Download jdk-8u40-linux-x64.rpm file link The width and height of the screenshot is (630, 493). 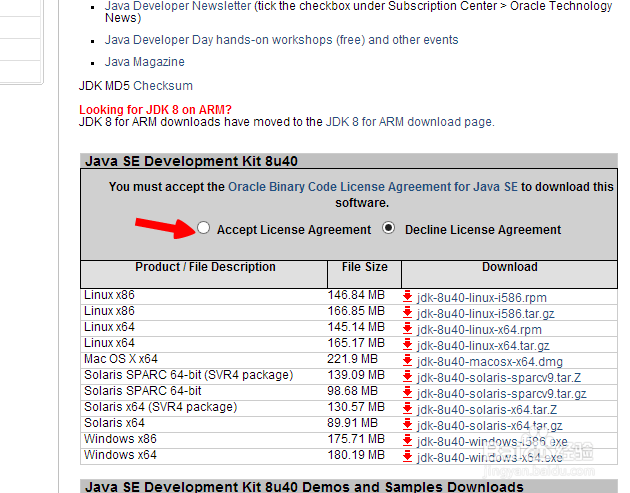479,330
